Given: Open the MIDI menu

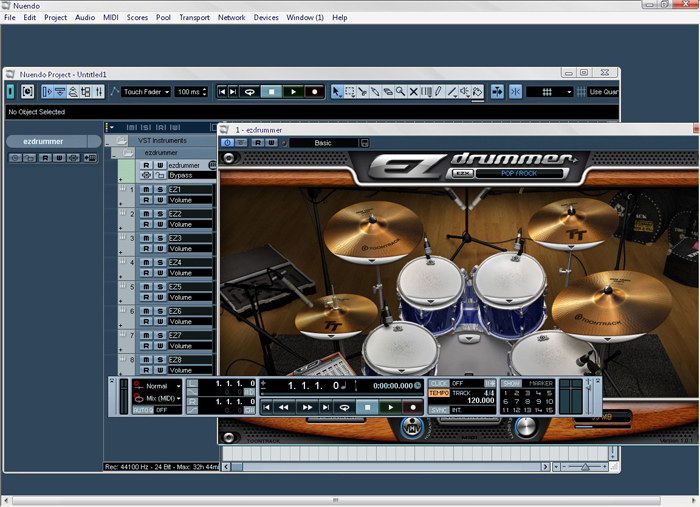Looking at the screenshot, I should tap(111, 17).
